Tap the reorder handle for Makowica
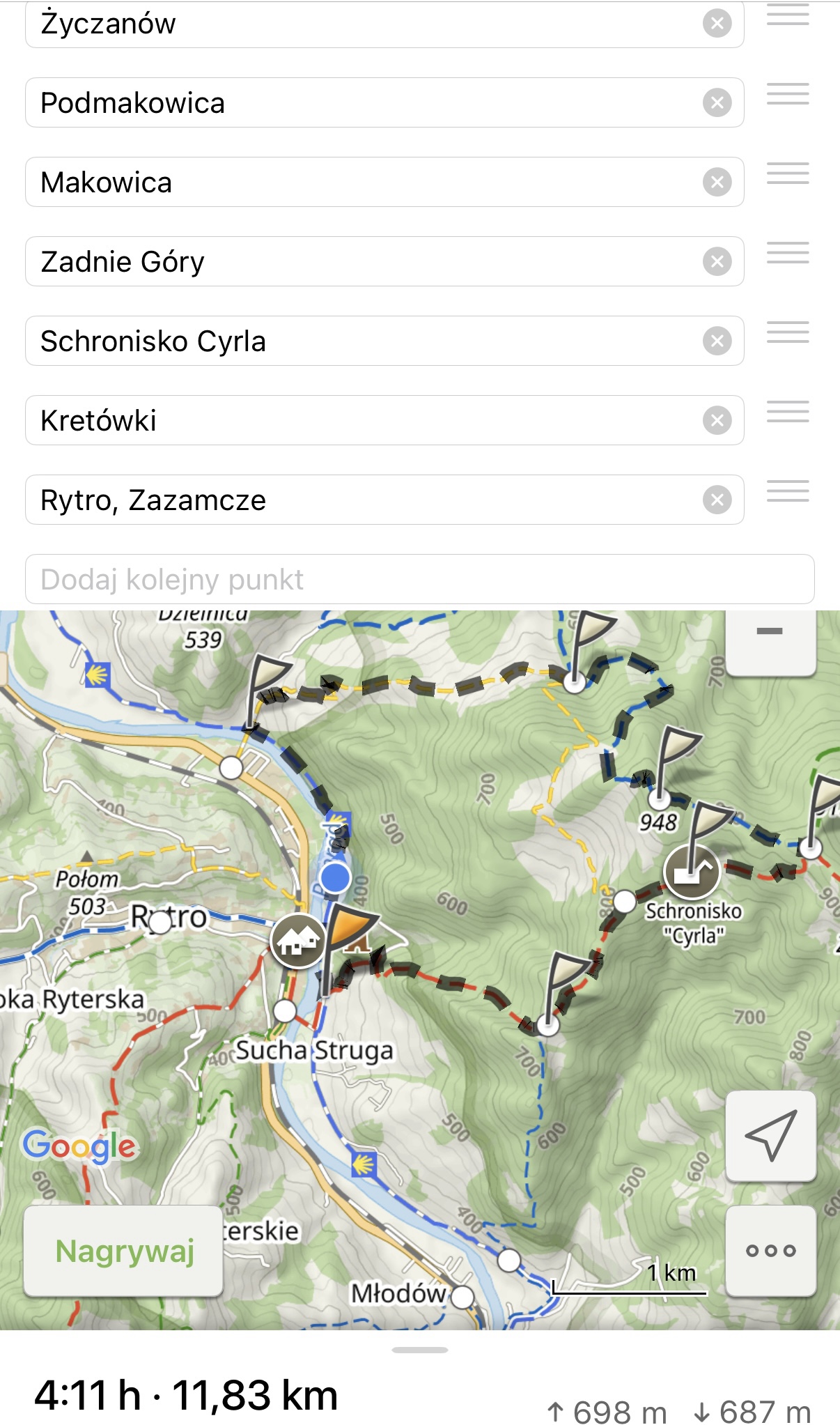 (x=788, y=174)
